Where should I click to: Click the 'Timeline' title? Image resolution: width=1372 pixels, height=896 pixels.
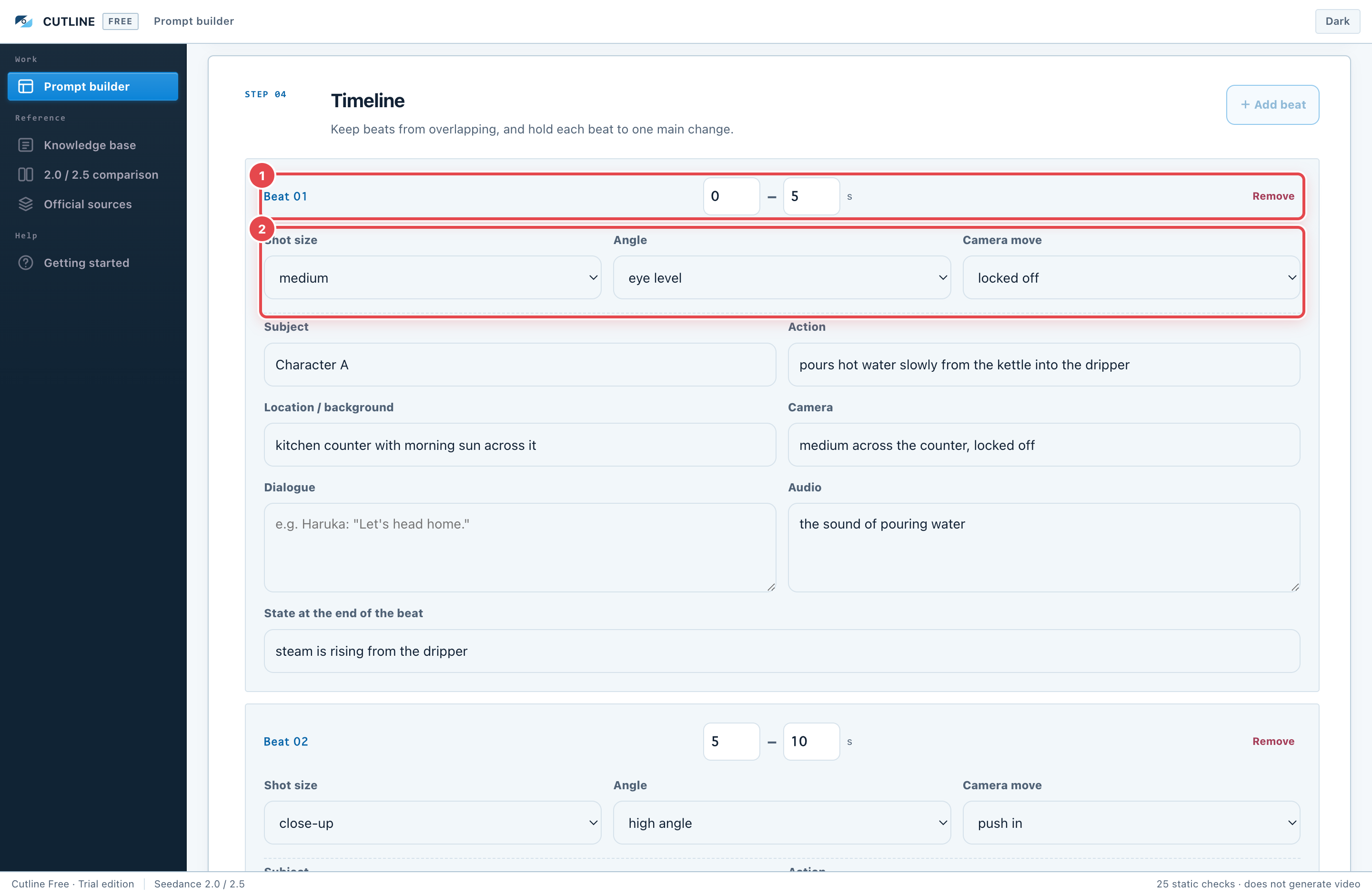(368, 101)
